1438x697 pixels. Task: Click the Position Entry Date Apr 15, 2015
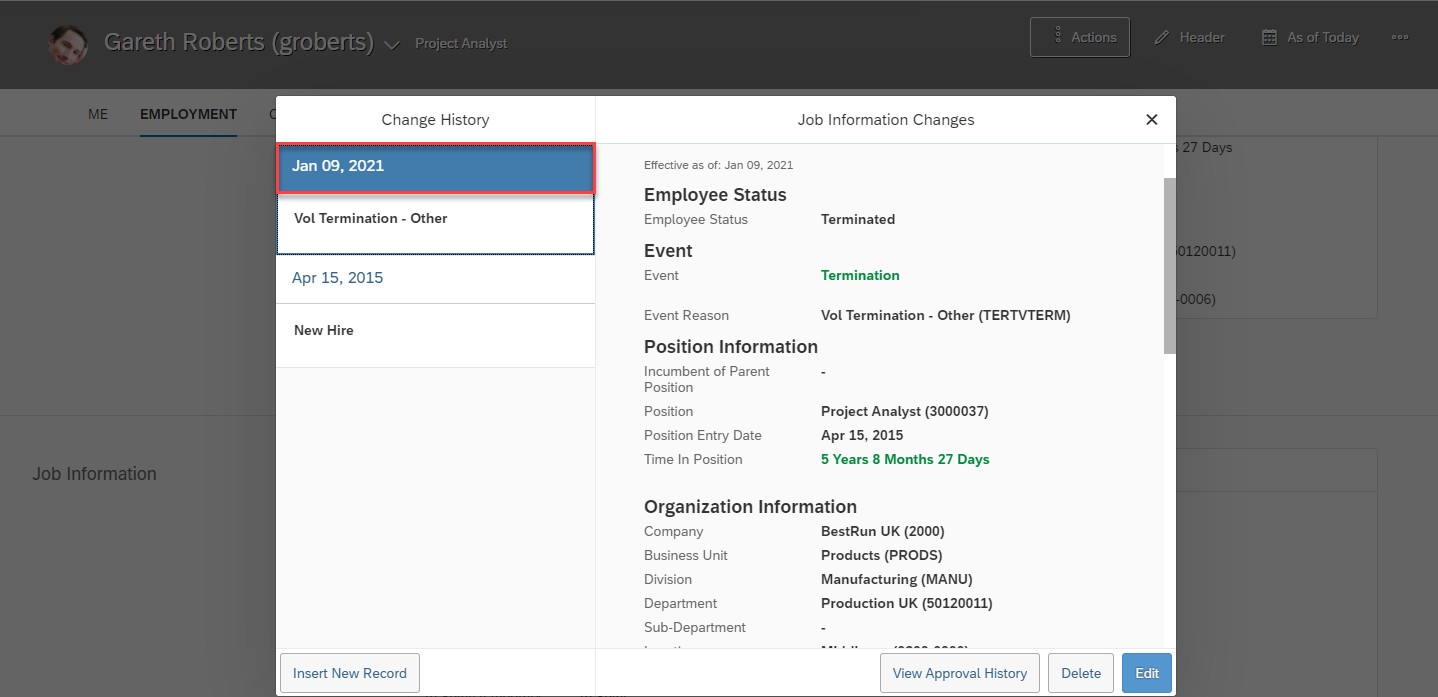[x=862, y=435]
